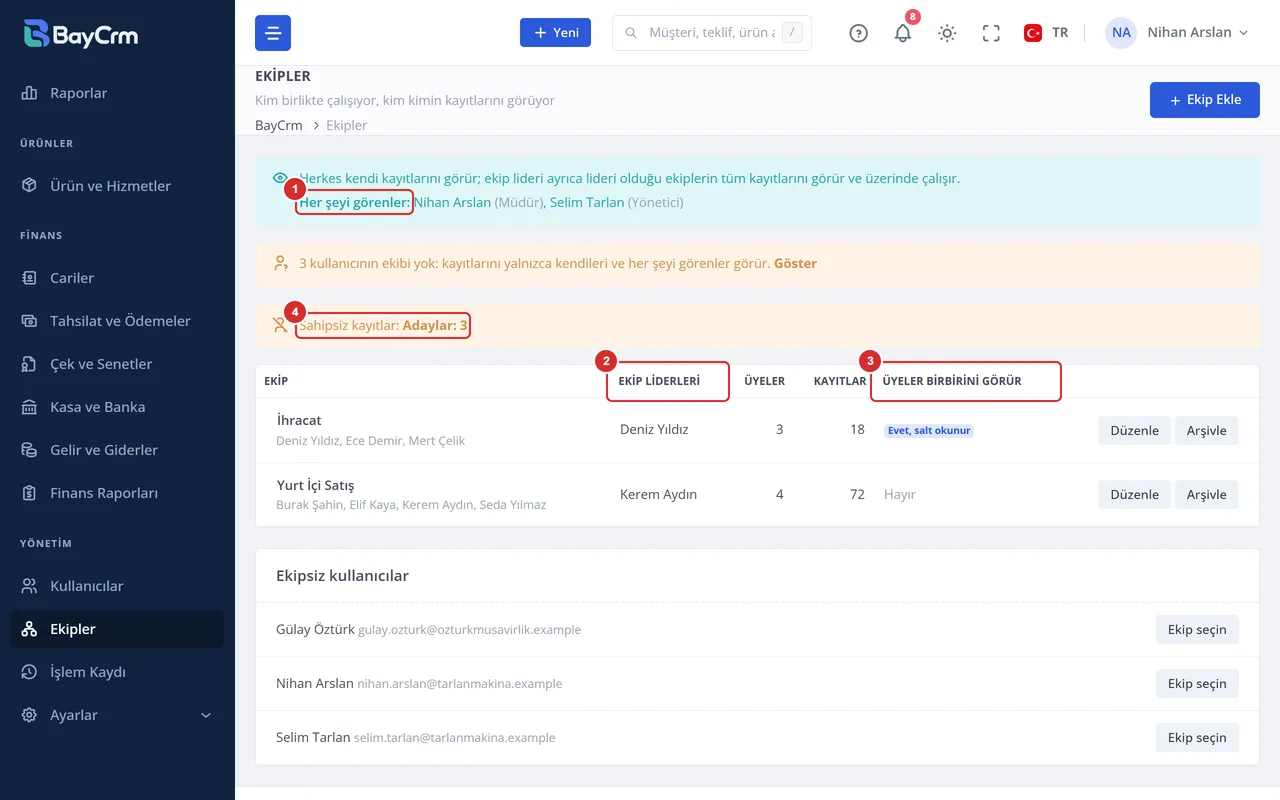1280x800 pixels.
Task: Click the BayCrm logo
Action: pyautogui.click(x=81, y=34)
